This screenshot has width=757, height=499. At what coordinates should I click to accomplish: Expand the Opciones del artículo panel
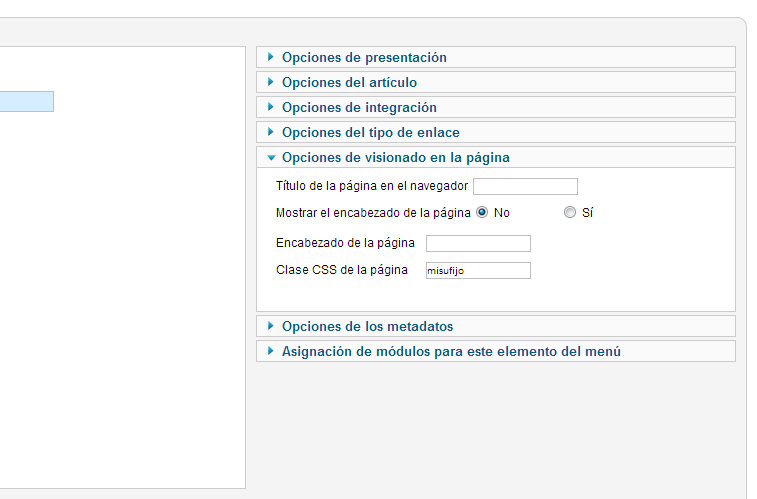click(496, 83)
